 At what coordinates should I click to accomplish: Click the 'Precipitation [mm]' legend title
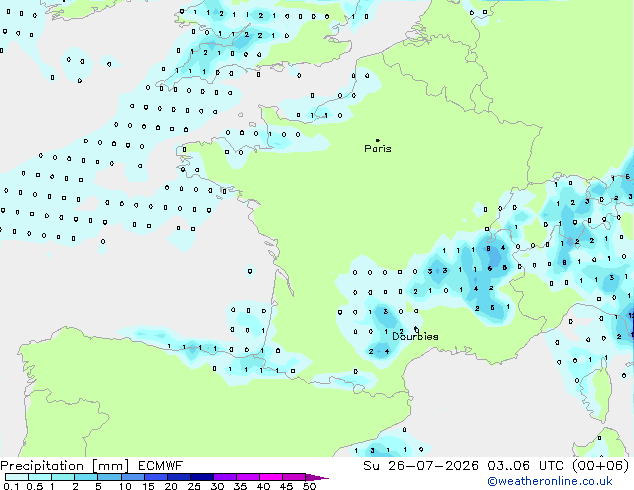click(65, 466)
